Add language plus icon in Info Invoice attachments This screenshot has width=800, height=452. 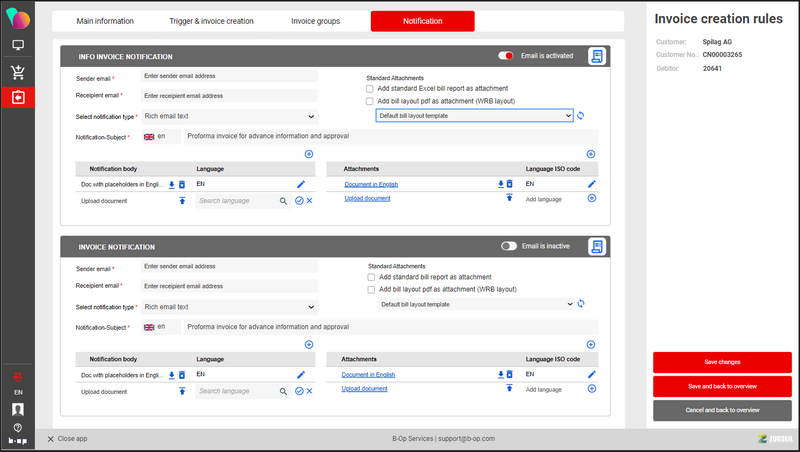coord(592,198)
